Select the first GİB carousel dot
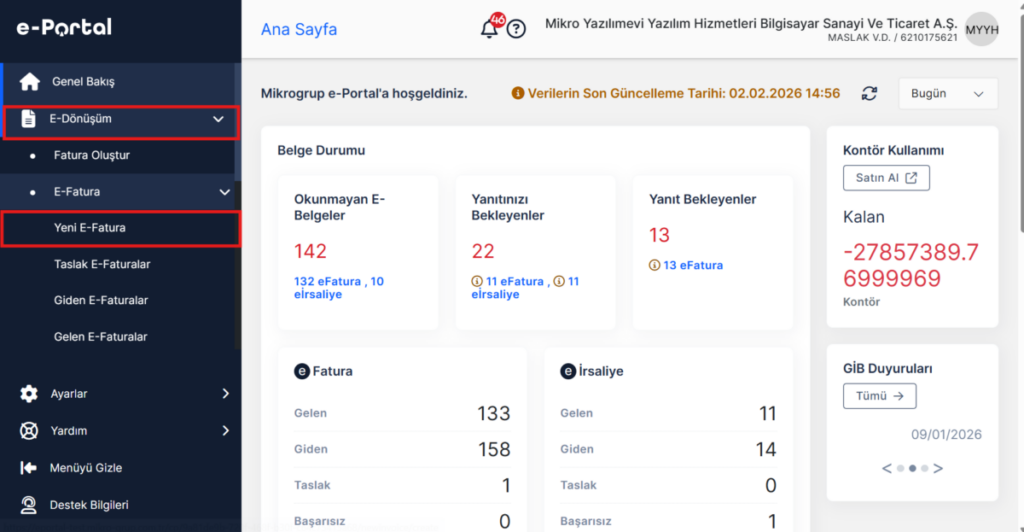 (x=901, y=468)
